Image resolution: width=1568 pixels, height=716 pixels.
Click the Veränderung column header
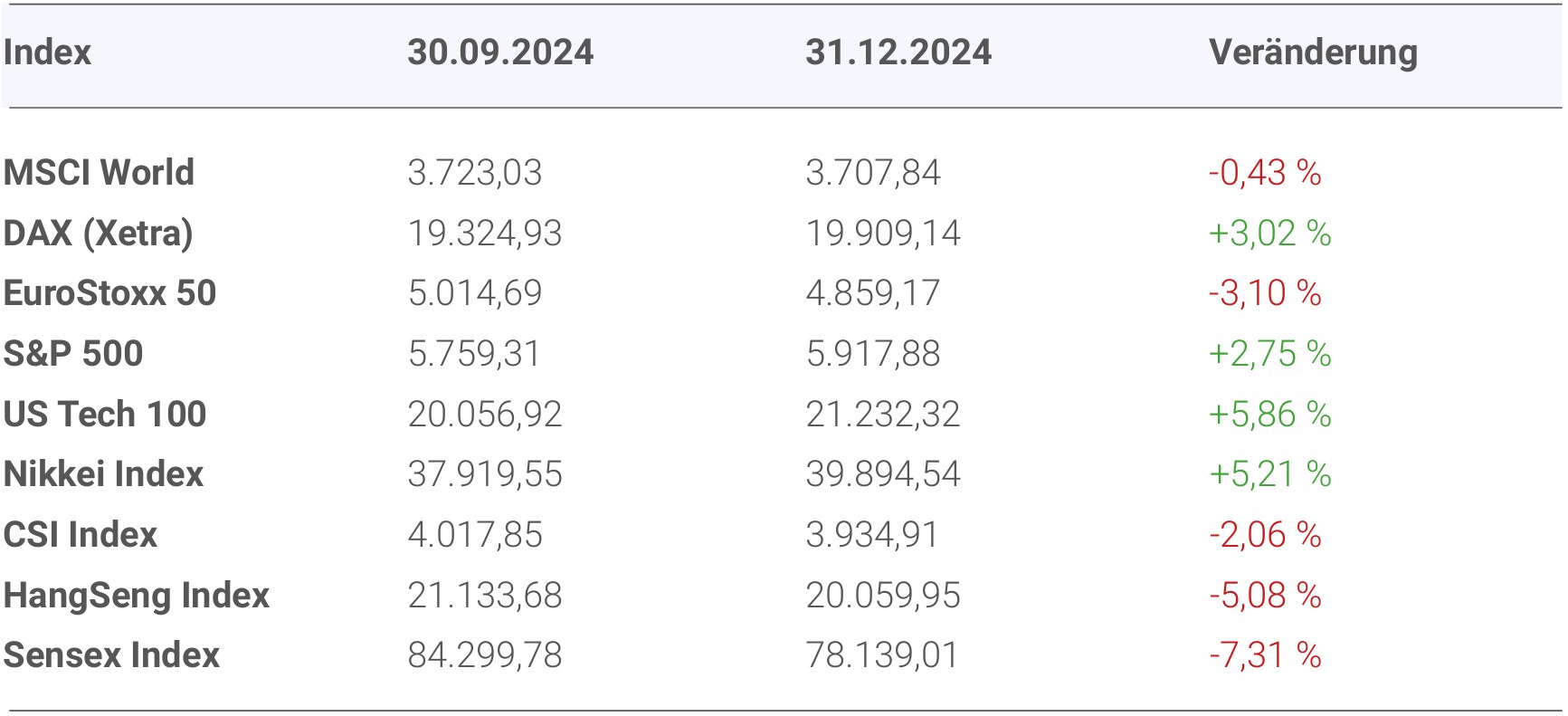(1313, 53)
